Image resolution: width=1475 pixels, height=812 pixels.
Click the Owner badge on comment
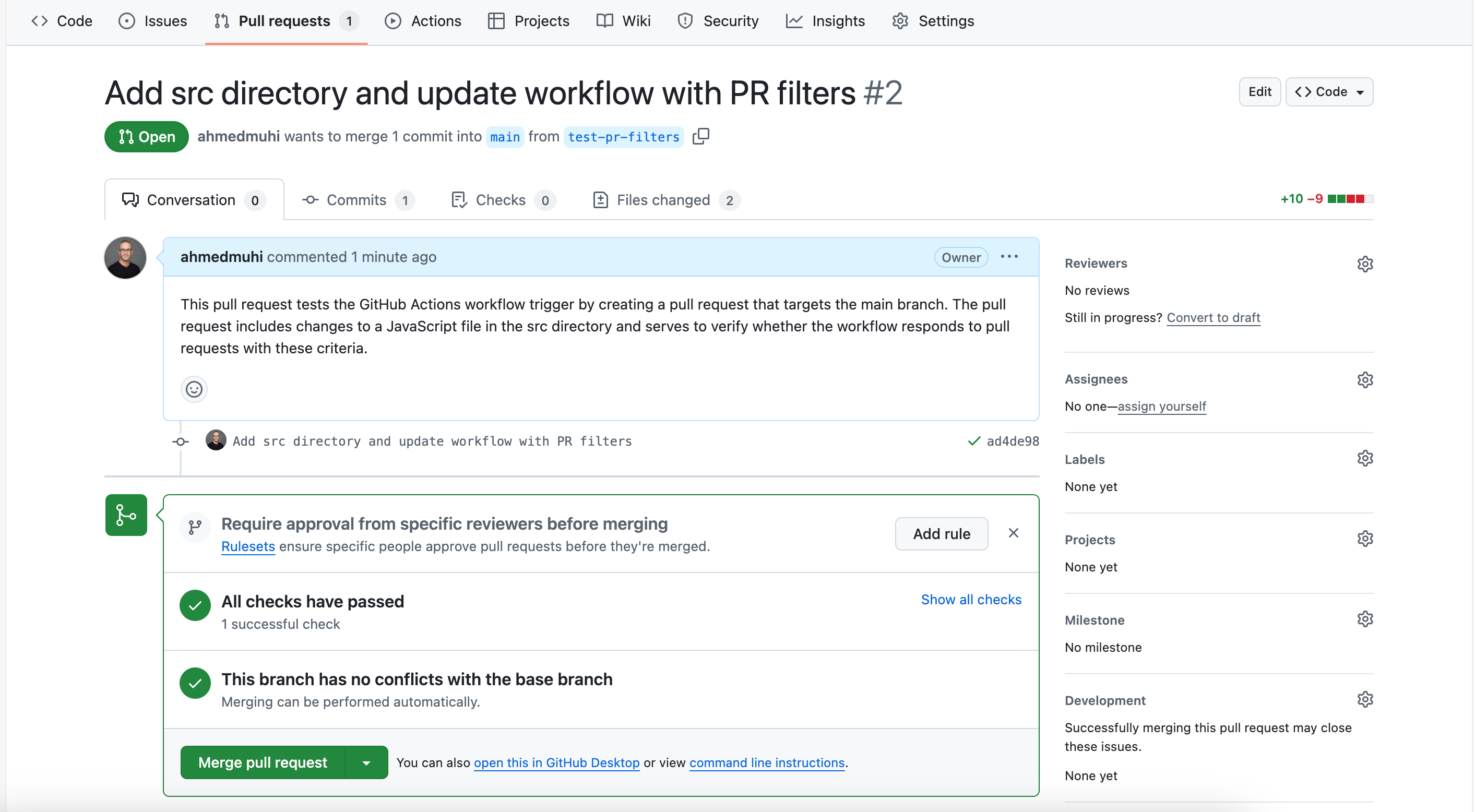coord(961,257)
